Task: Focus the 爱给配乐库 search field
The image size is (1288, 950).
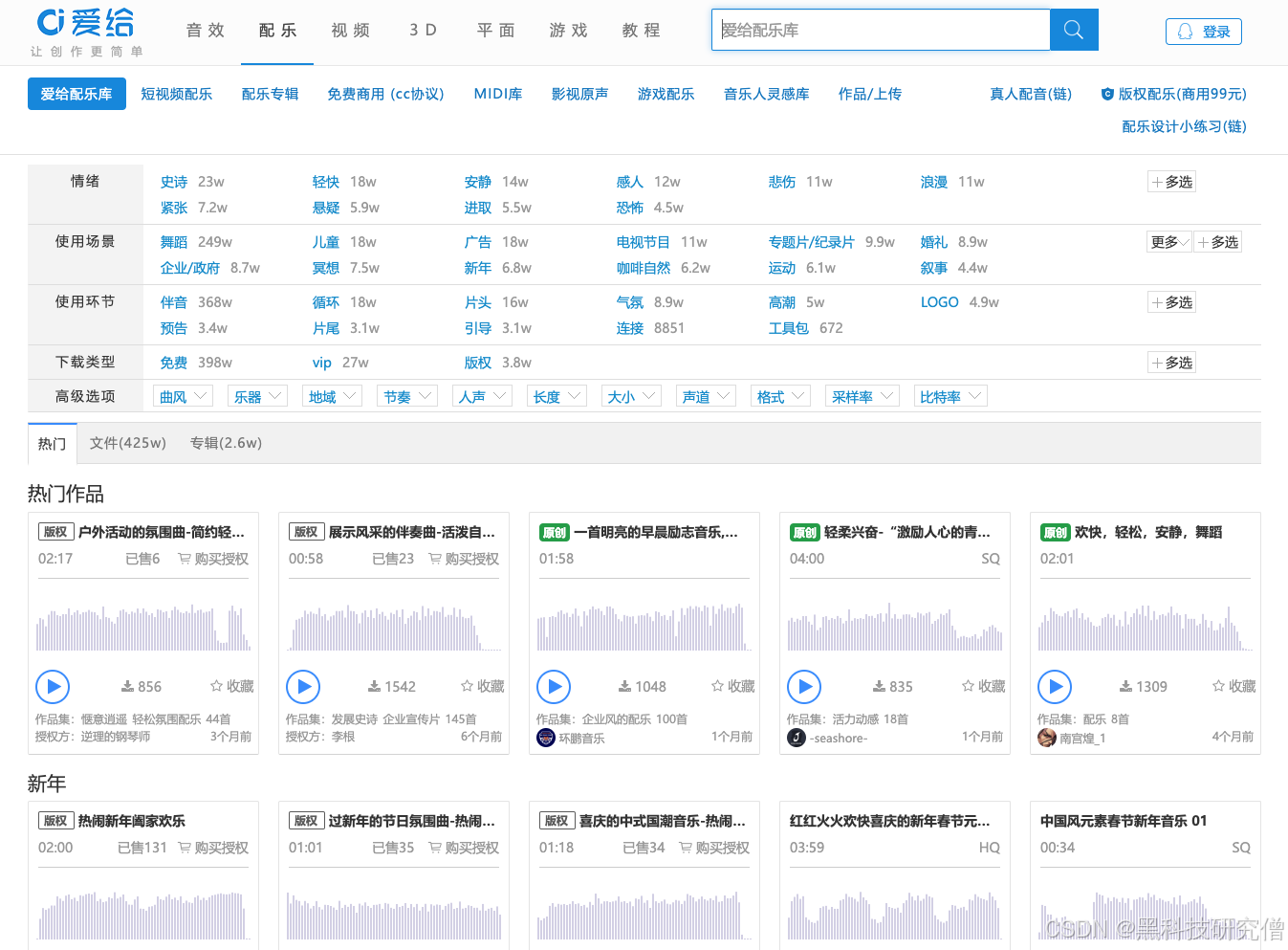Action: pos(881,30)
